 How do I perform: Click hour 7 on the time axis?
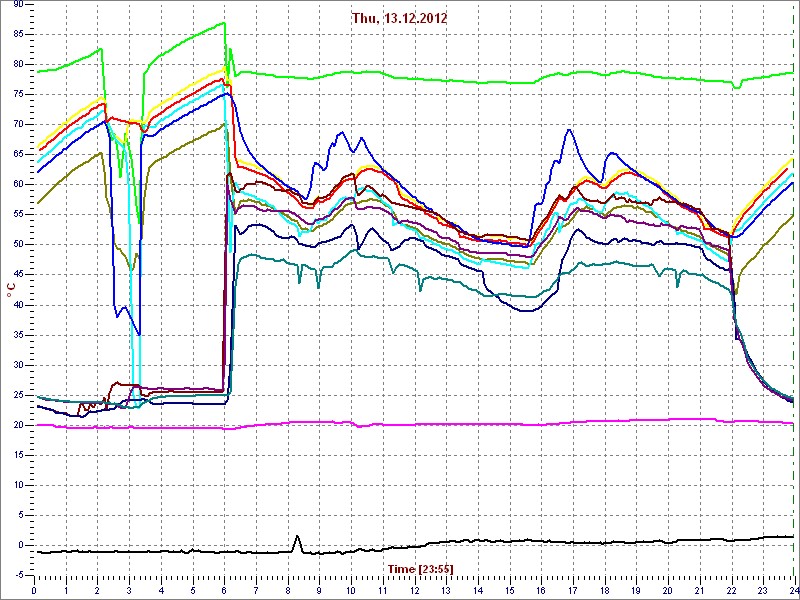256,590
